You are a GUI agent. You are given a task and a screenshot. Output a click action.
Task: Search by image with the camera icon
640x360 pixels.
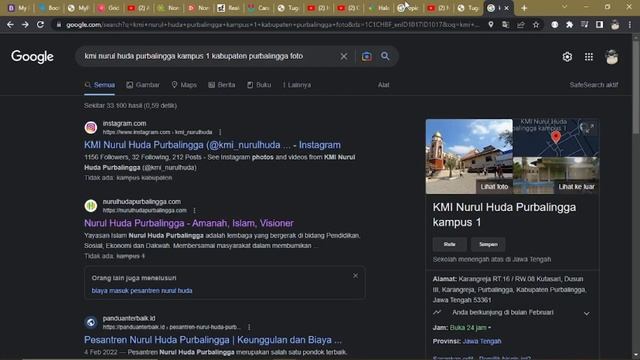click(367, 56)
